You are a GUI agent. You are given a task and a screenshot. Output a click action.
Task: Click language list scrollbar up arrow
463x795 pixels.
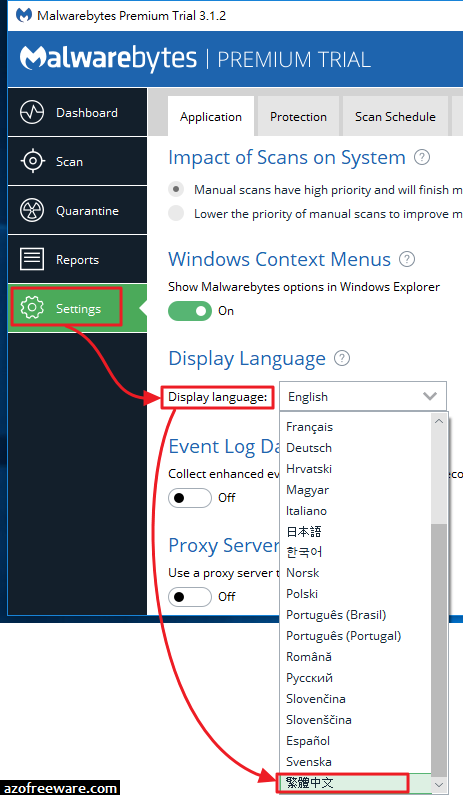click(x=439, y=421)
